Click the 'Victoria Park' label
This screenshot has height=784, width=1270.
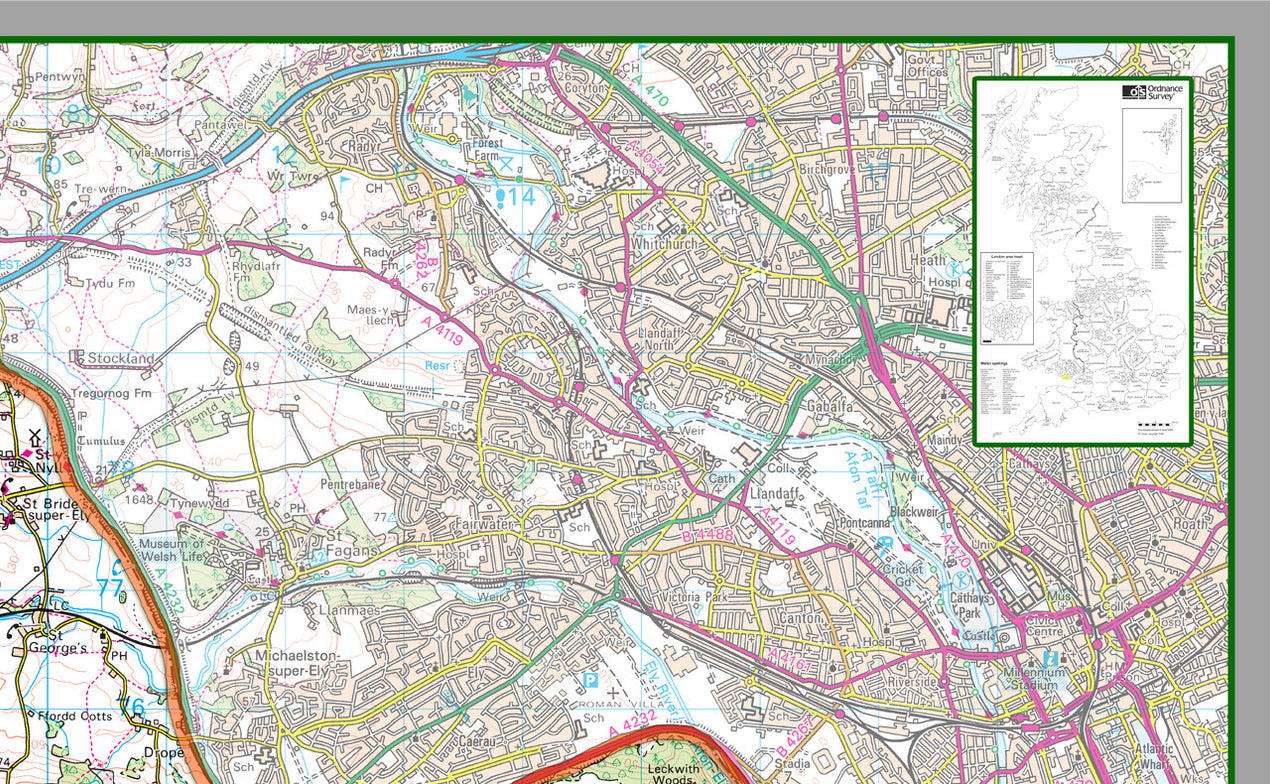696,598
